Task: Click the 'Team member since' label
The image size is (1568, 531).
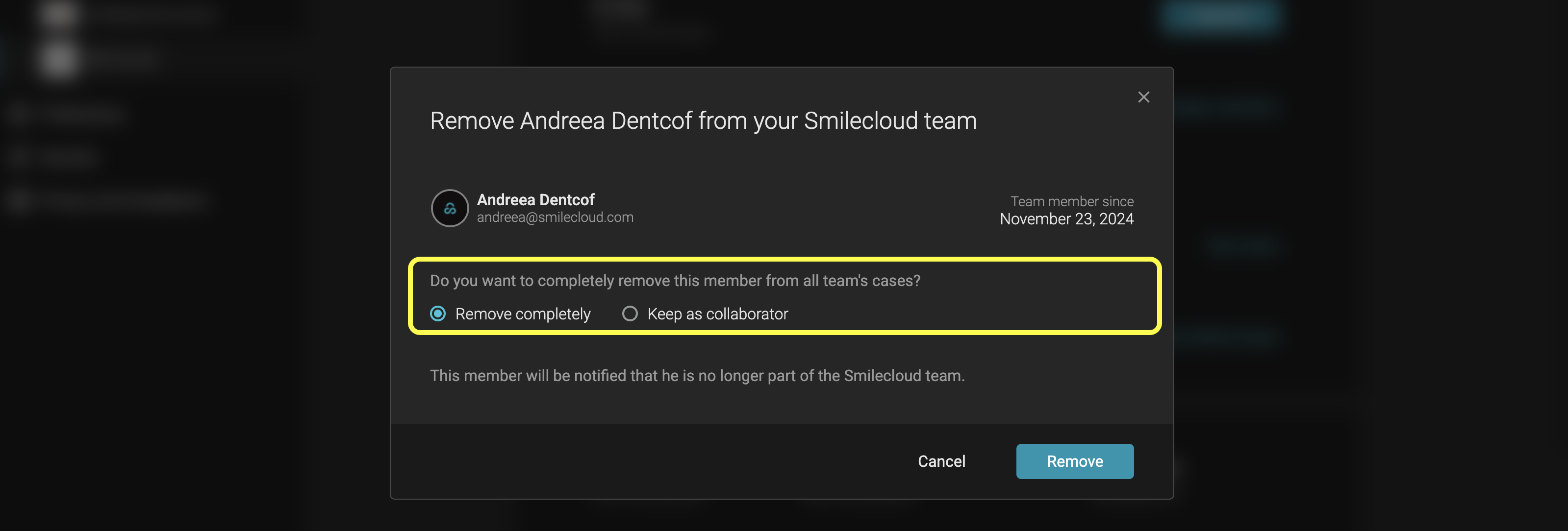Action: click(x=1072, y=201)
